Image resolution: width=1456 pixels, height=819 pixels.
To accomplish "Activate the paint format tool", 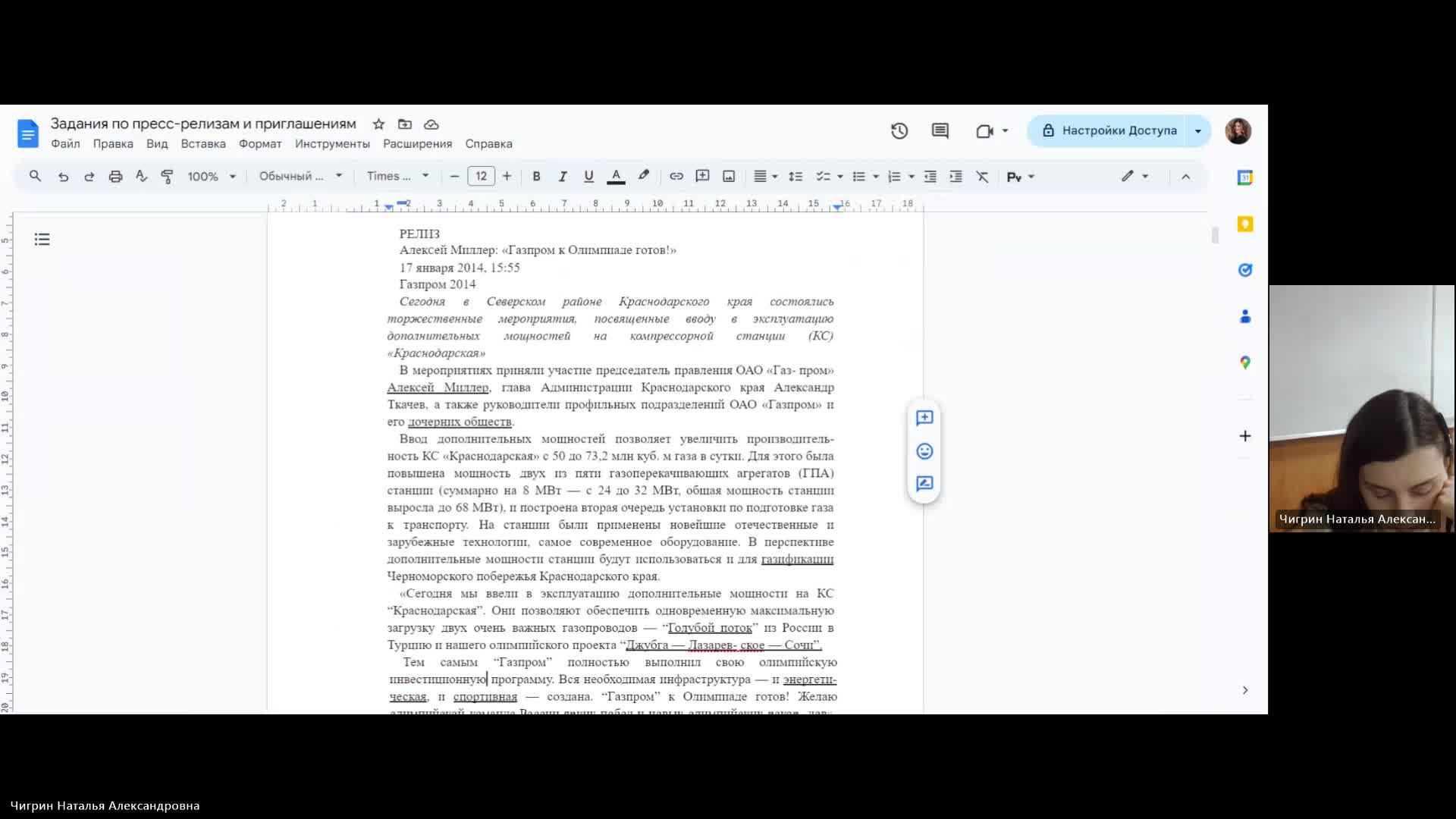I will (167, 177).
